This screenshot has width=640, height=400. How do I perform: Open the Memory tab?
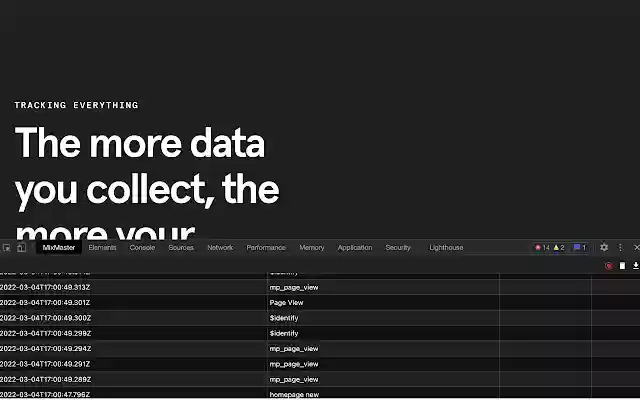point(312,247)
